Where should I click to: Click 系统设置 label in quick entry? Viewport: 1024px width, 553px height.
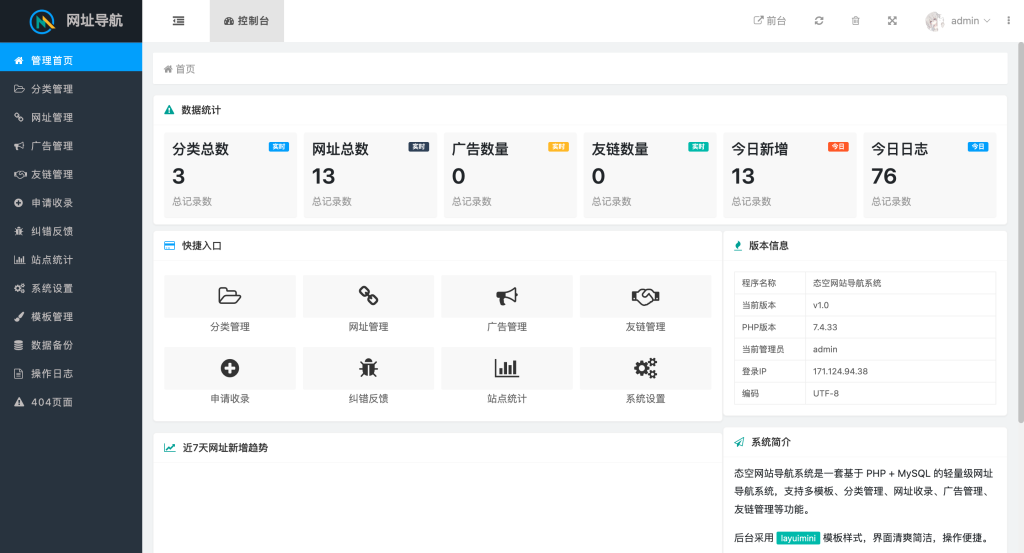click(x=645, y=399)
